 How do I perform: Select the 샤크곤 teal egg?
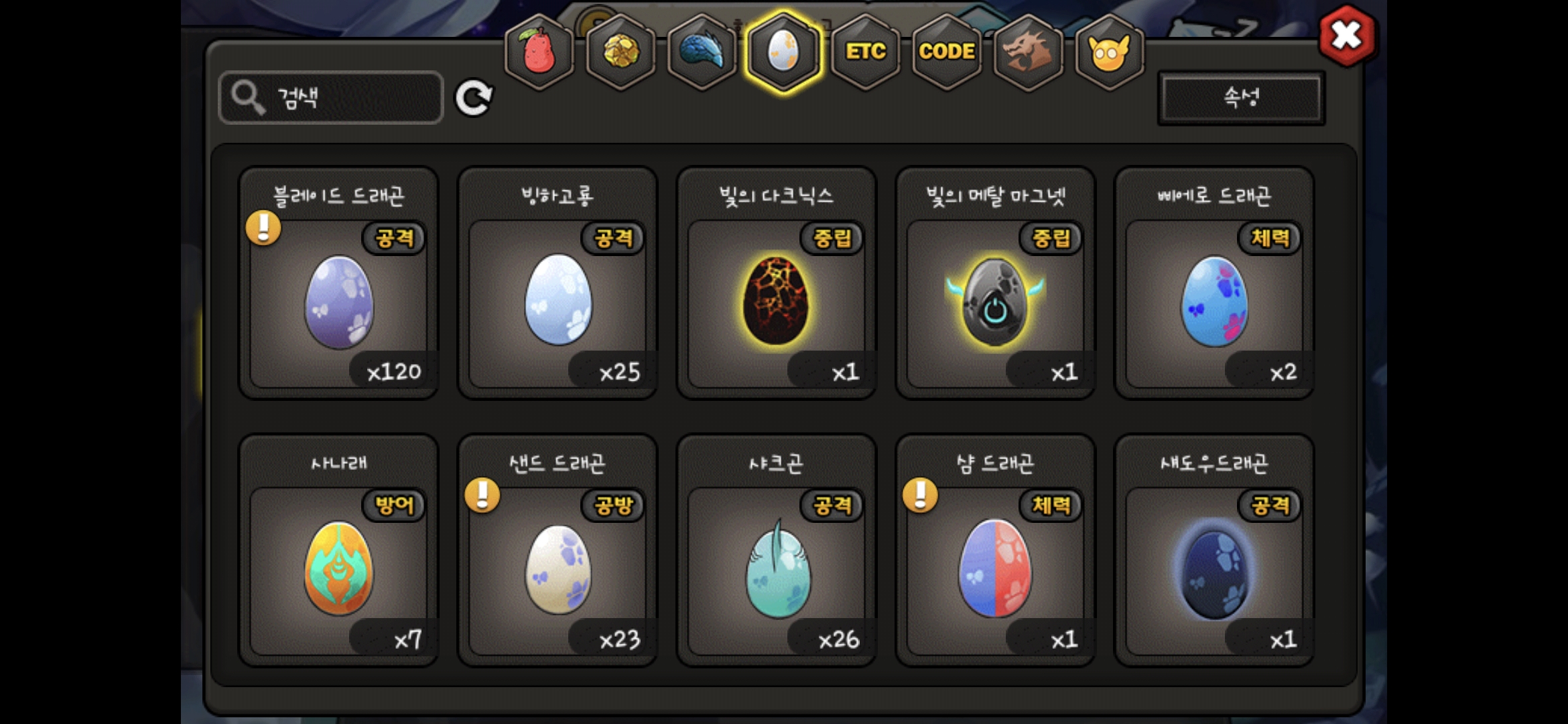coord(777,550)
